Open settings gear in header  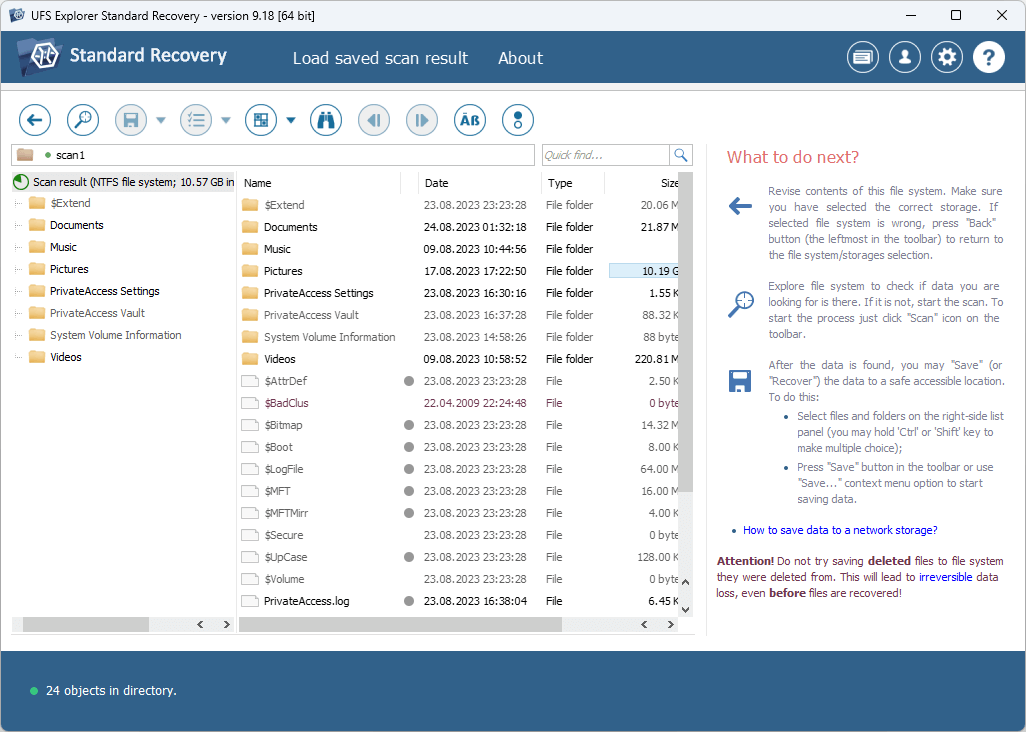pyautogui.click(x=947, y=58)
